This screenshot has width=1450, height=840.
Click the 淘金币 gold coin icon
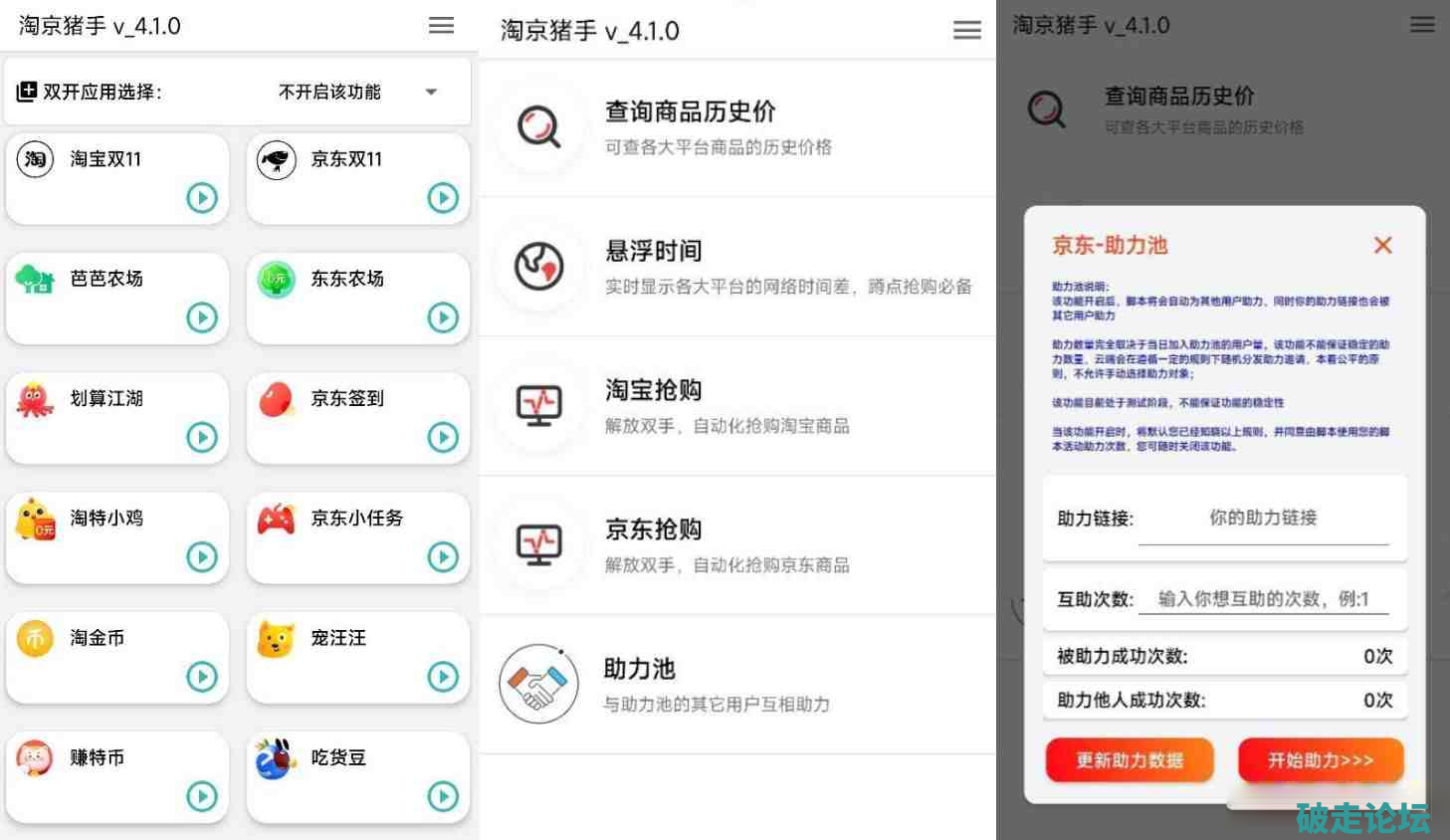tap(35, 638)
